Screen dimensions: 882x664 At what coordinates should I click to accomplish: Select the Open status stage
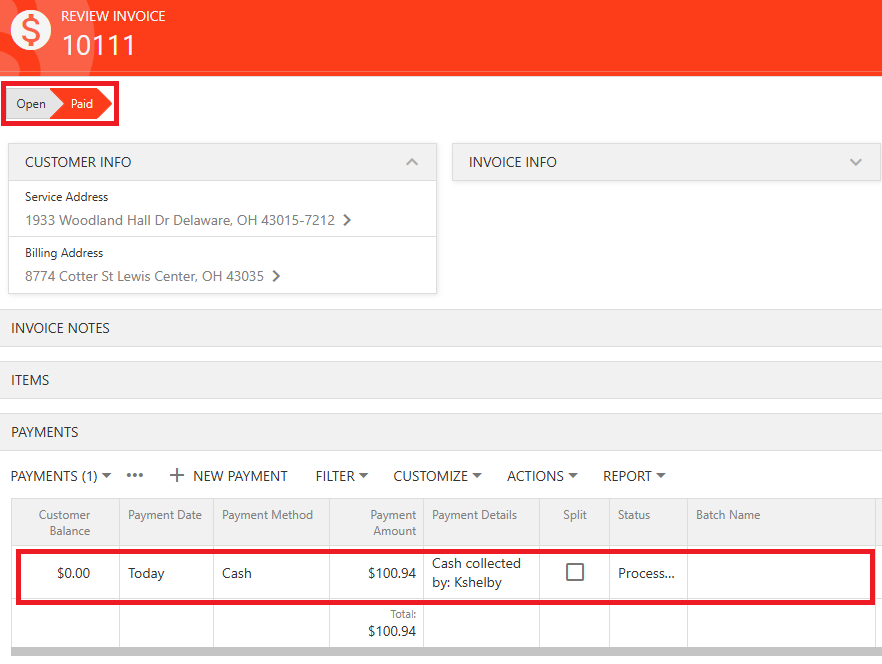click(x=30, y=104)
